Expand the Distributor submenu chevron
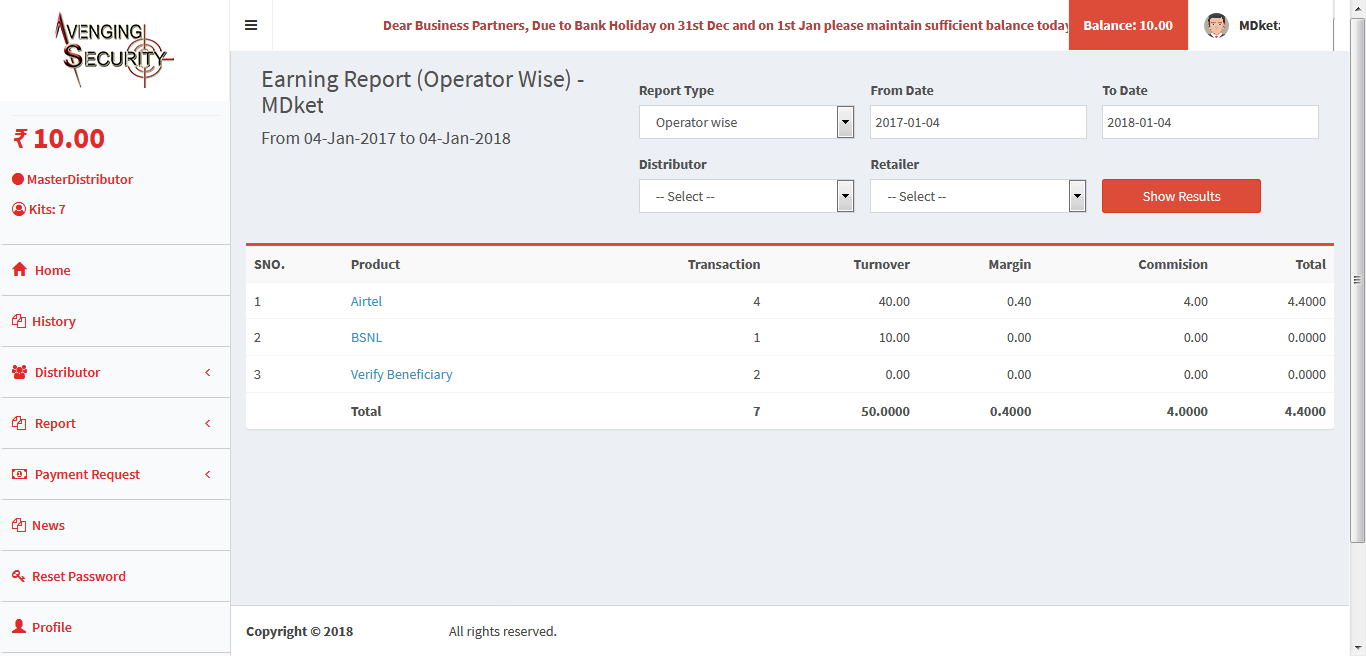 click(208, 372)
